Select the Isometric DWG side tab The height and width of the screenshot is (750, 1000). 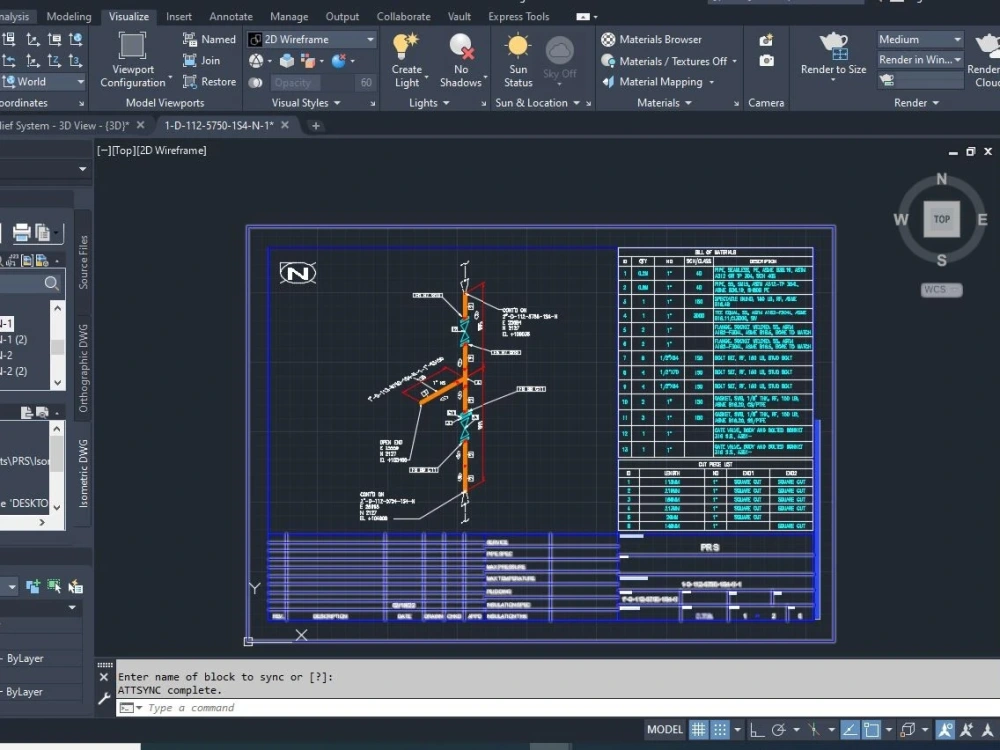pos(83,473)
